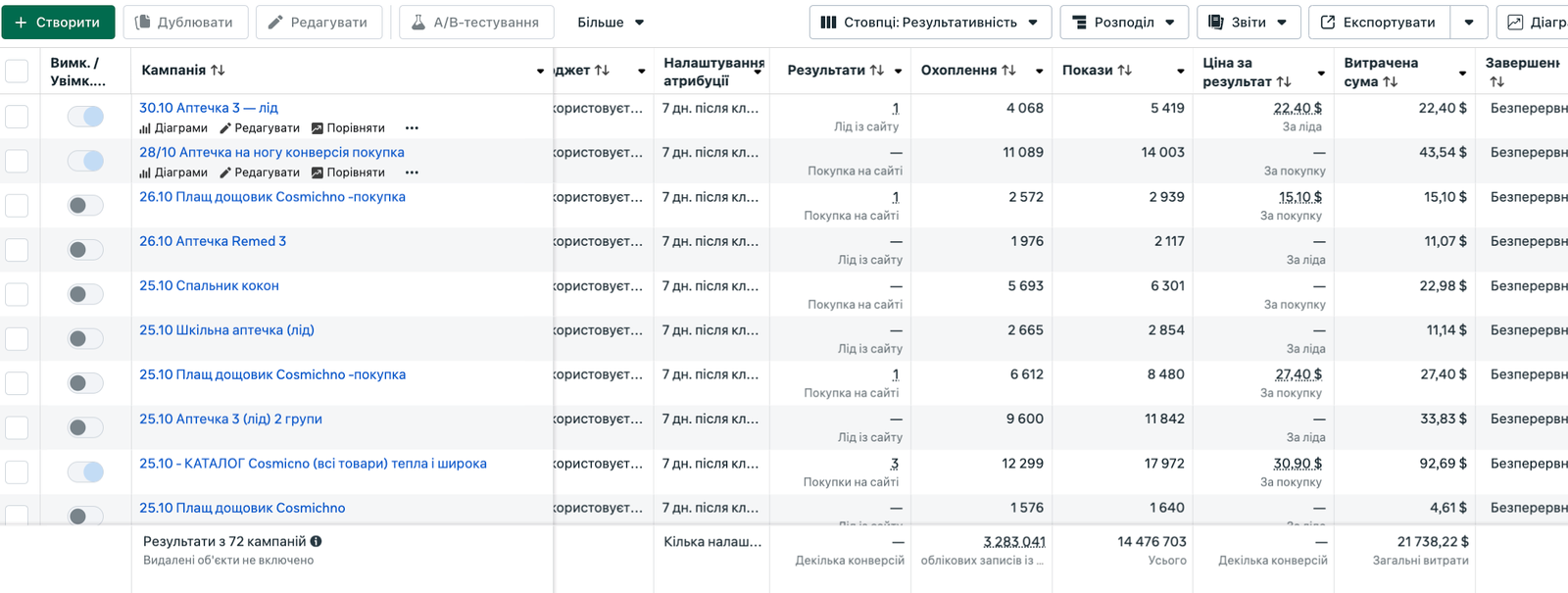1568x593 pixels.
Task: Click the A/B-тестування button
Action: (x=476, y=23)
